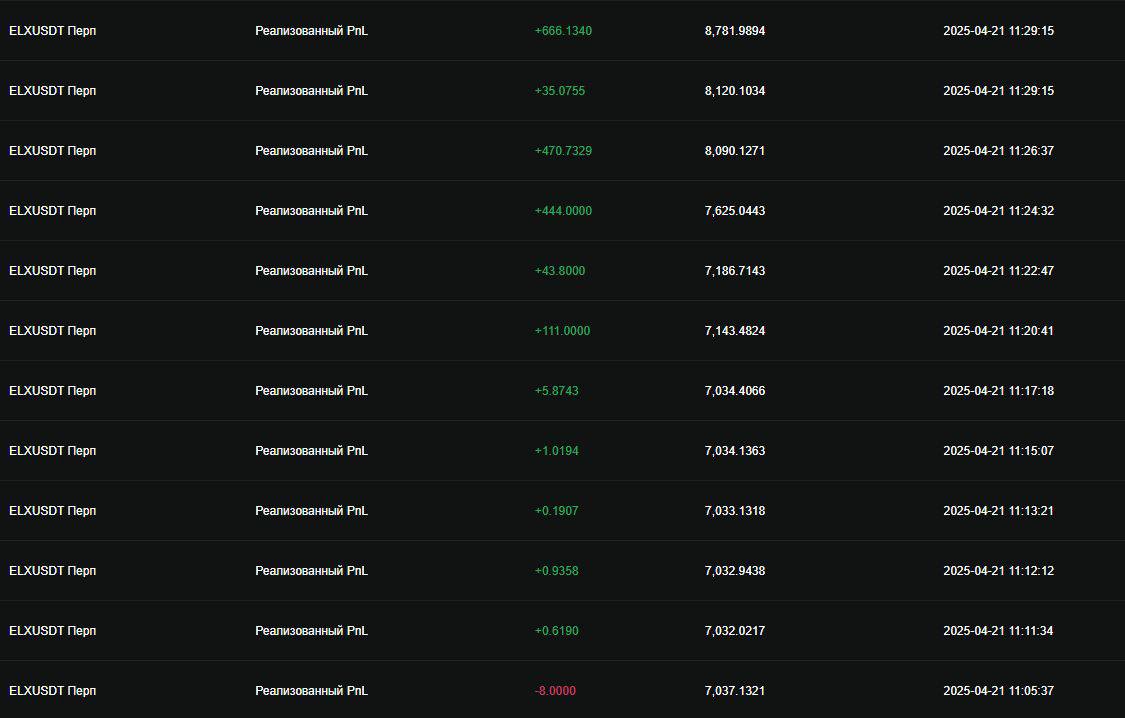1125x718 pixels.
Task: Click the timestamp 2025-04-21 11:05:37
Action: (x=998, y=691)
